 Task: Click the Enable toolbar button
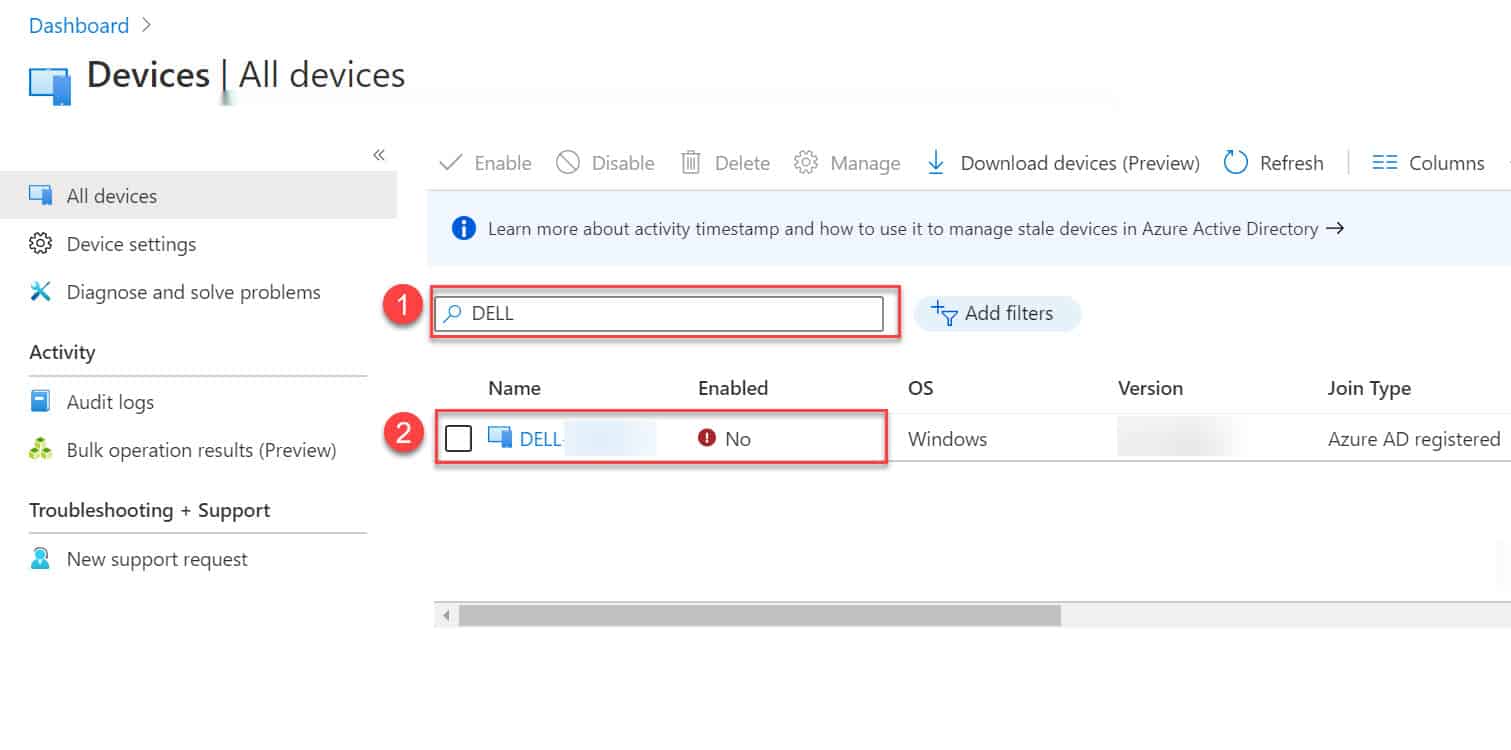pos(486,163)
